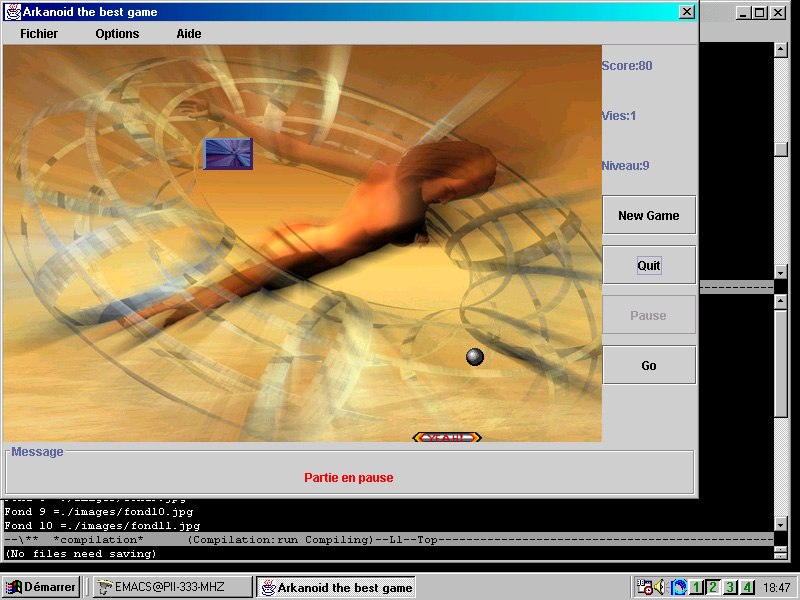This screenshot has width=800, height=600.
Task: Click the blue globe tray icon
Action: (679, 587)
